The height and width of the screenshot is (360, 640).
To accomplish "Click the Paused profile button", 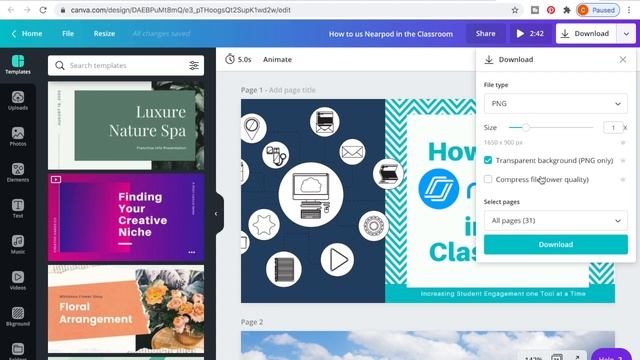I will click(x=598, y=10).
